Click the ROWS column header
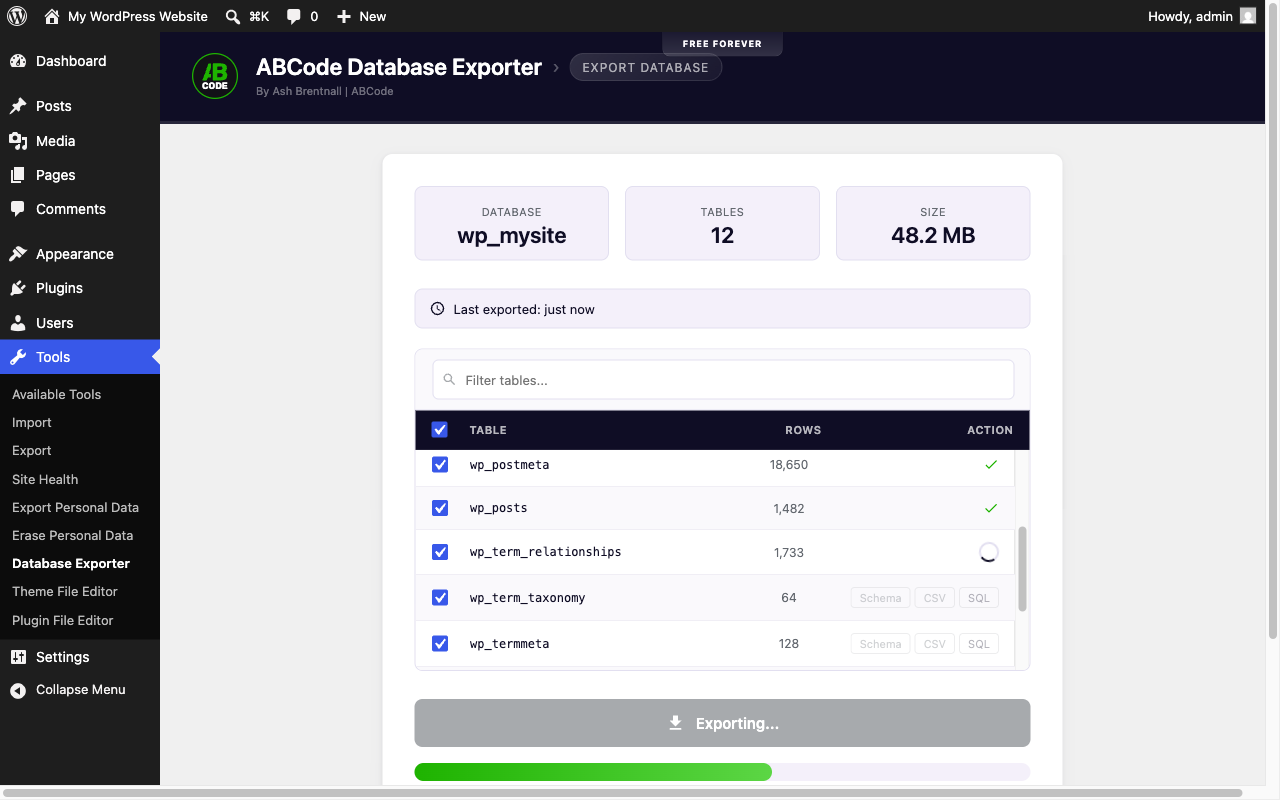 pos(803,430)
